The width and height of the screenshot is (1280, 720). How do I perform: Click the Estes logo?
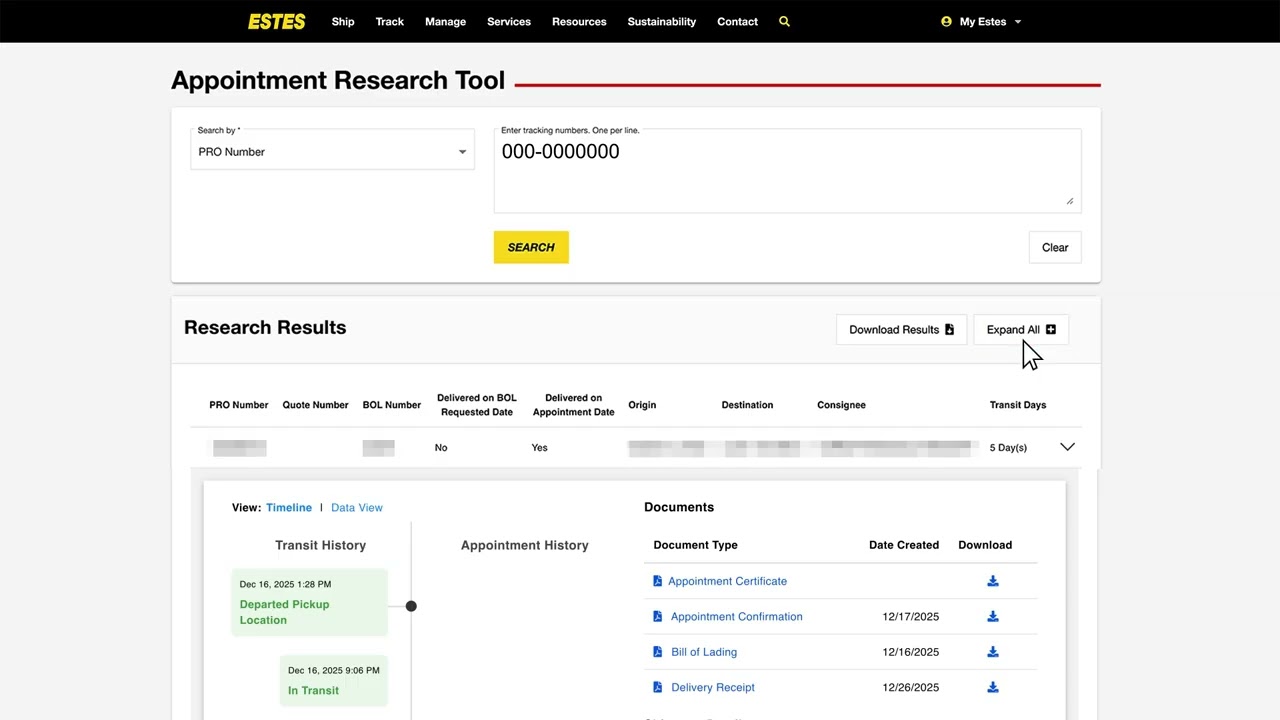pyautogui.click(x=276, y=21)
